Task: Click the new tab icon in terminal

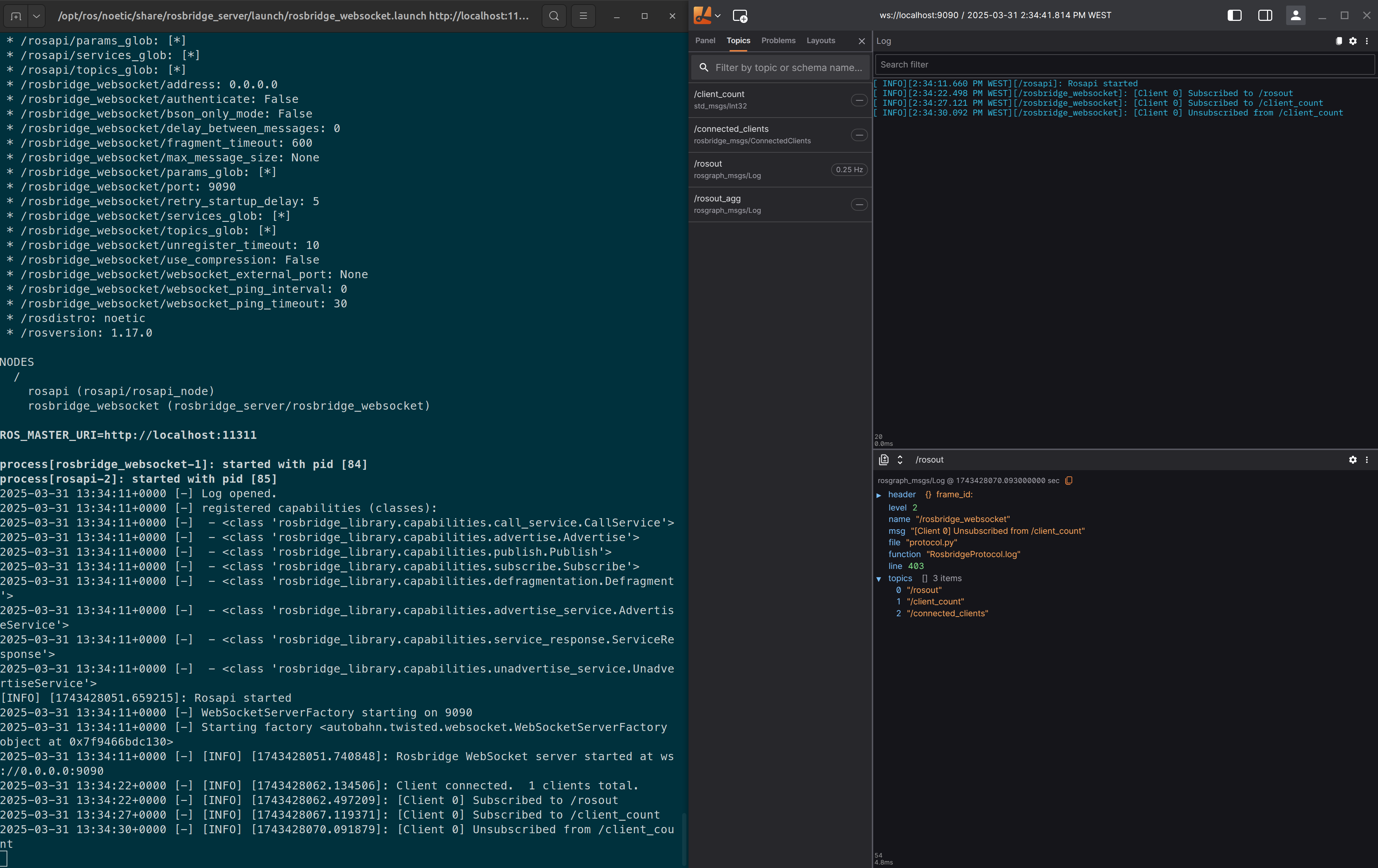Action: (x=16, y=16)
